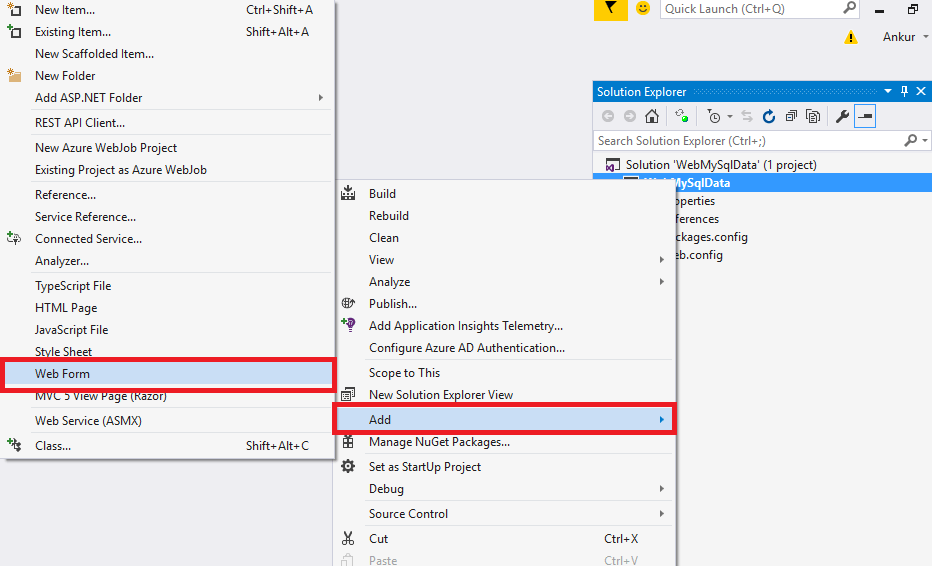Click the New Solution Explorer View icon
This screenshot has height=566, width=932.
(348, 394)
